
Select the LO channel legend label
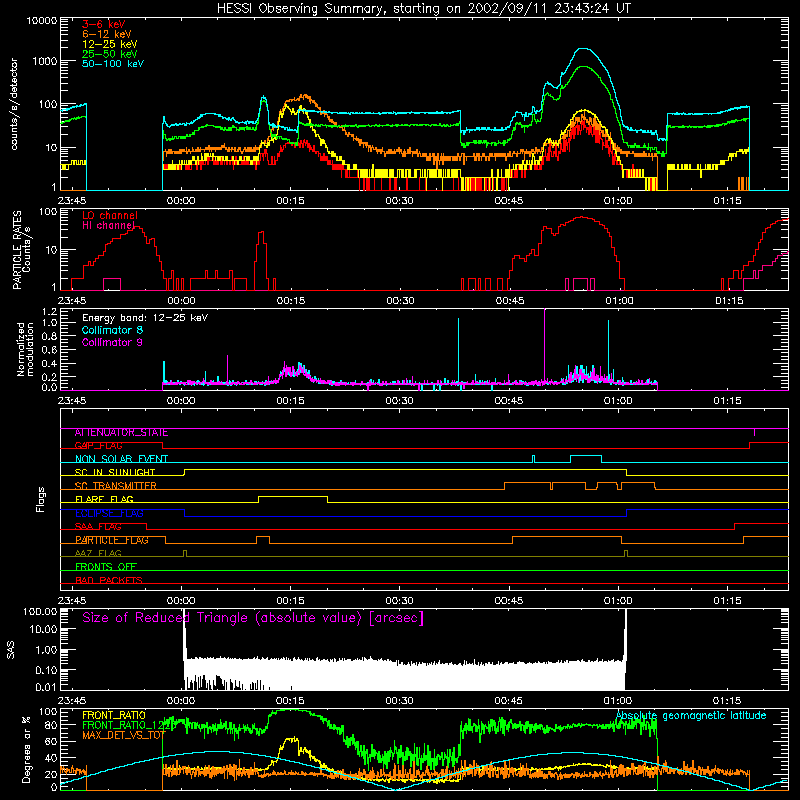point(110,215)
